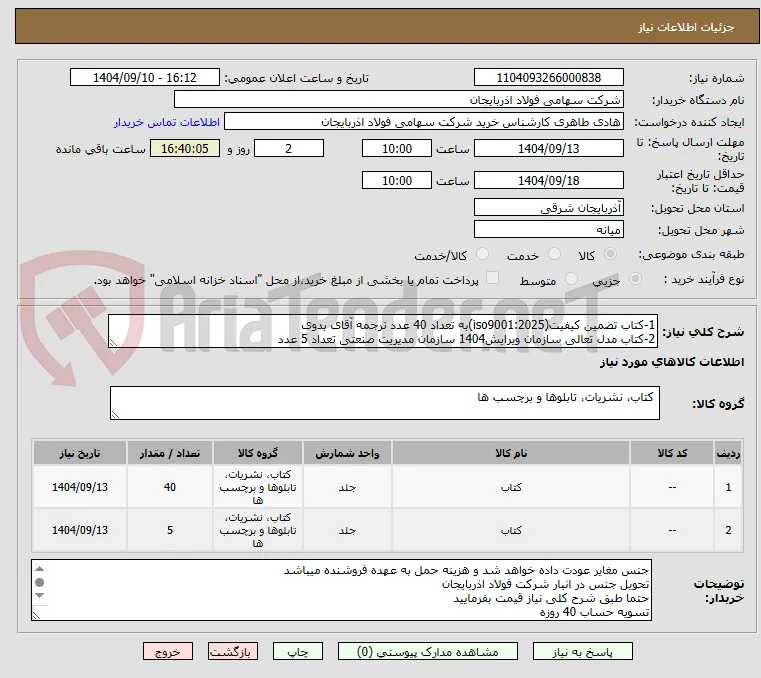Click the شرح کلی نیاز text area
This screenshot has height=678, width=761.
point(382,331)
